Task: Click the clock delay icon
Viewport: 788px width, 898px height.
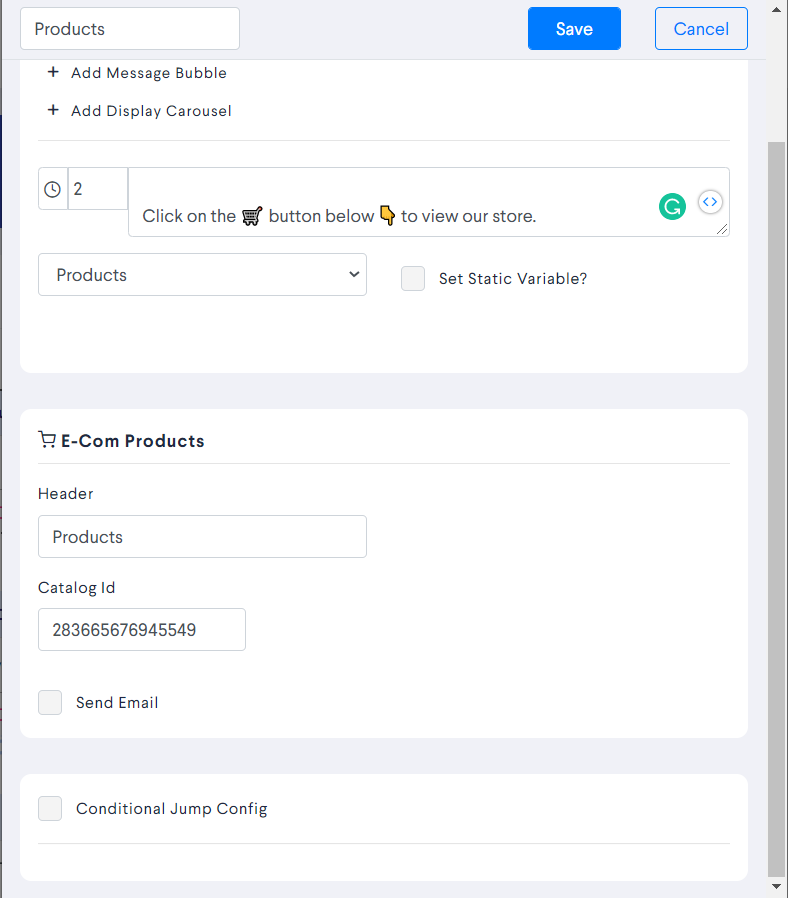Action: pyautogui.click(x=53, y=189)
